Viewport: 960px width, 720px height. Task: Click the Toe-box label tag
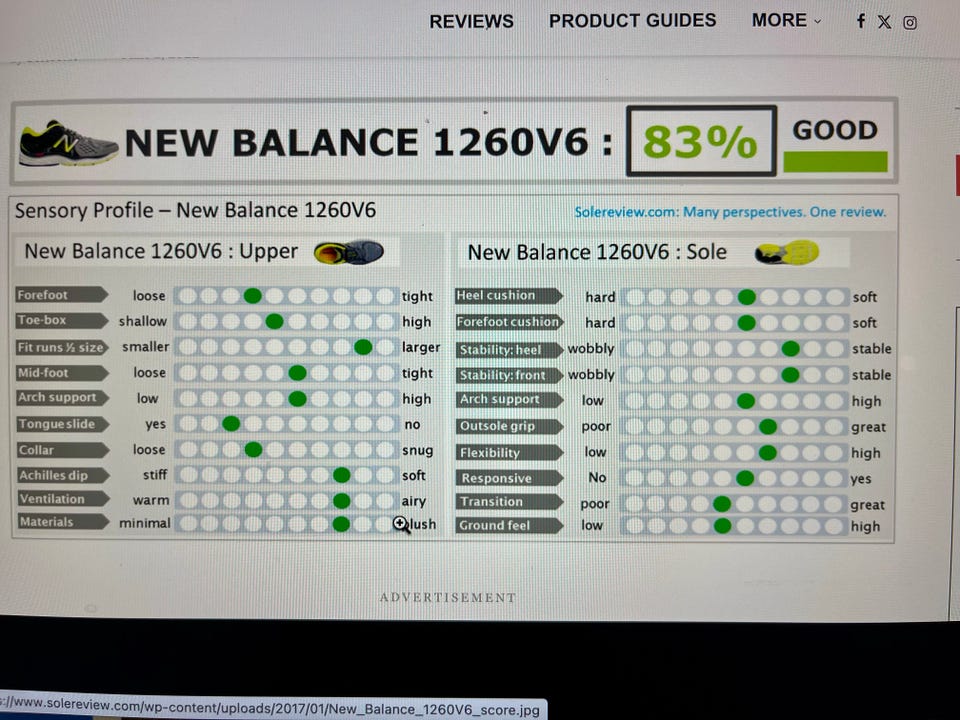click(61, 320)
